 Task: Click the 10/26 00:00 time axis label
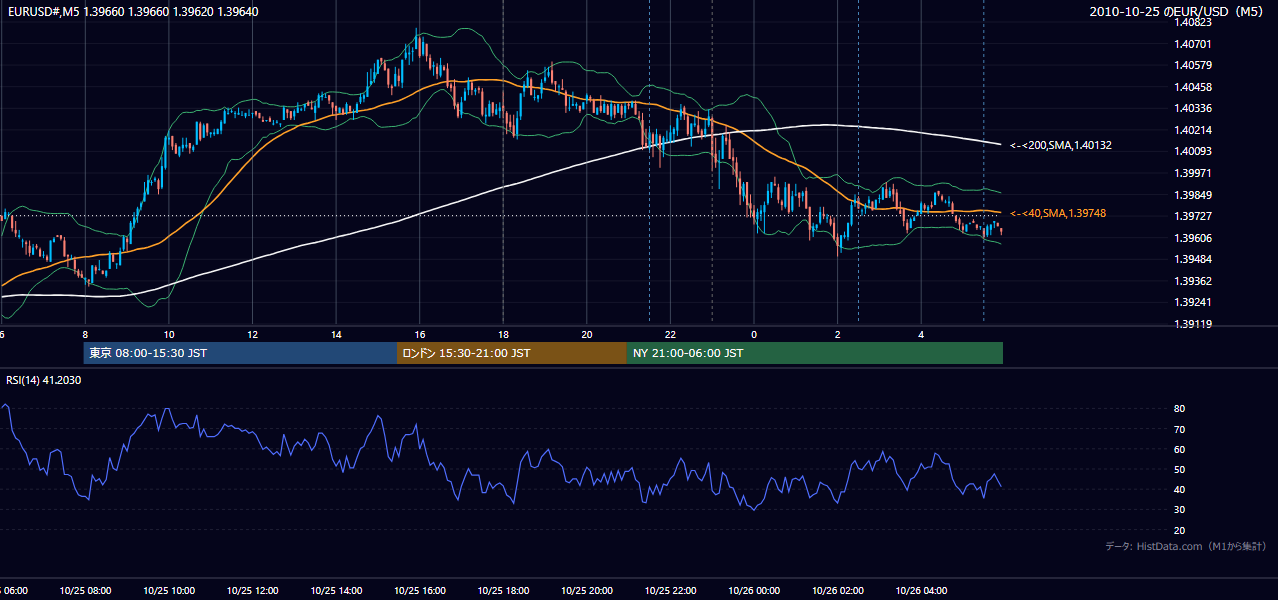[x=754, y=591]
